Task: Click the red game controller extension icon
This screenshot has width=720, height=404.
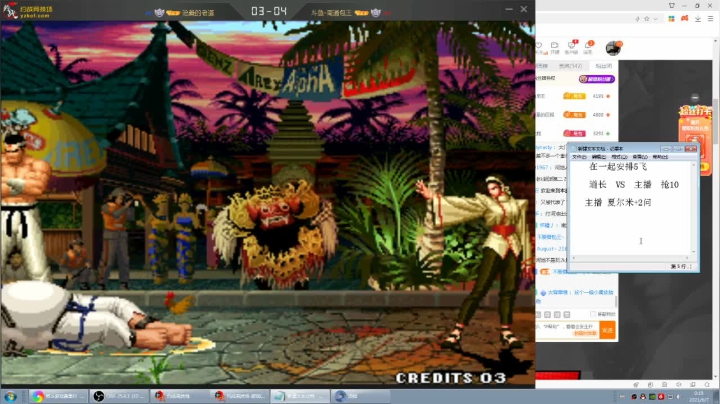Action: click(x=684, y=19)
